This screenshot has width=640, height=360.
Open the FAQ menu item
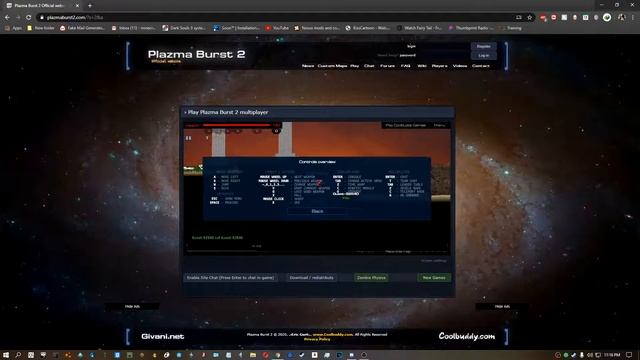(x=405, y=66)
